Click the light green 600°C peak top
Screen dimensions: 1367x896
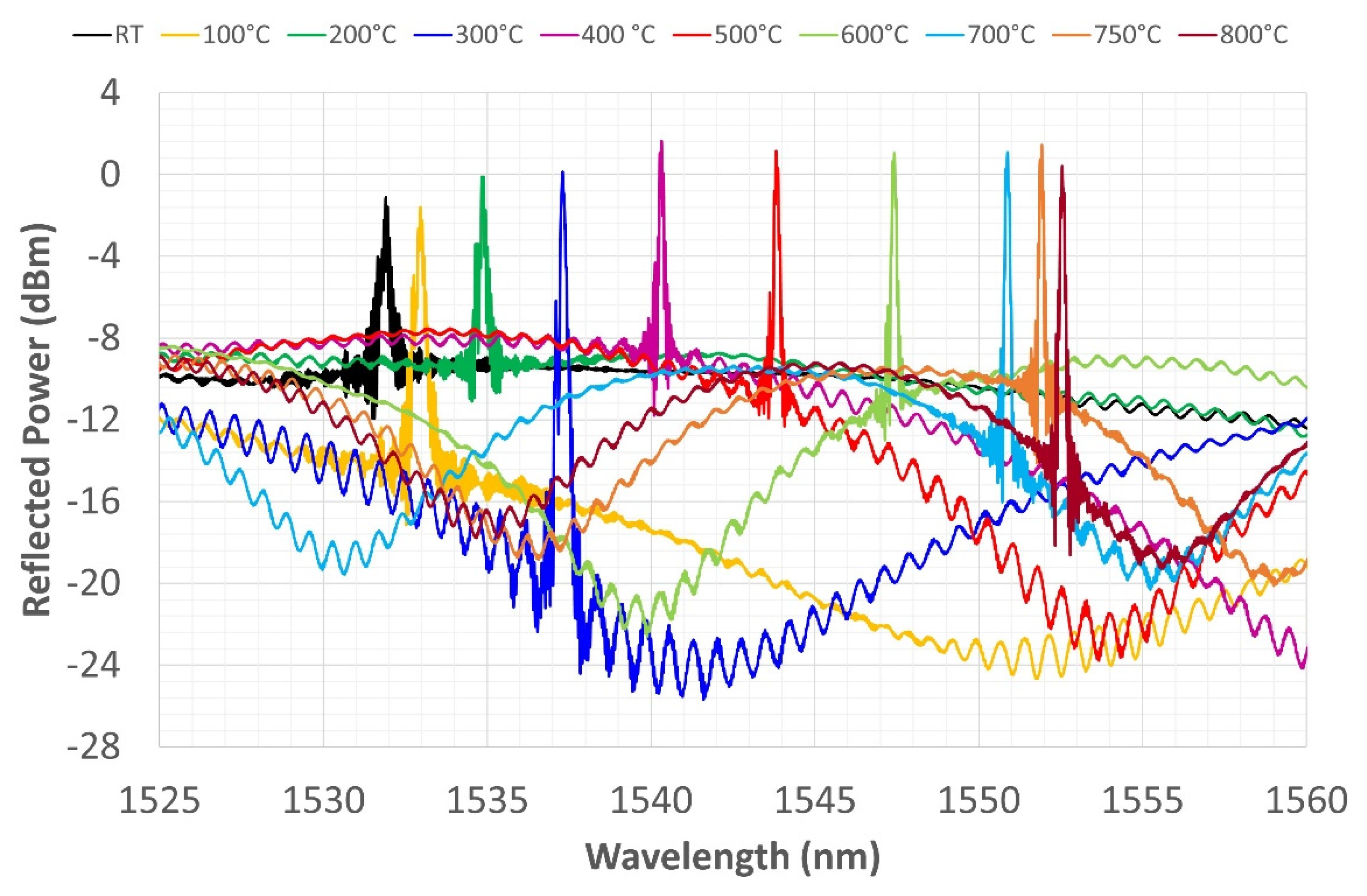point(894,155)
